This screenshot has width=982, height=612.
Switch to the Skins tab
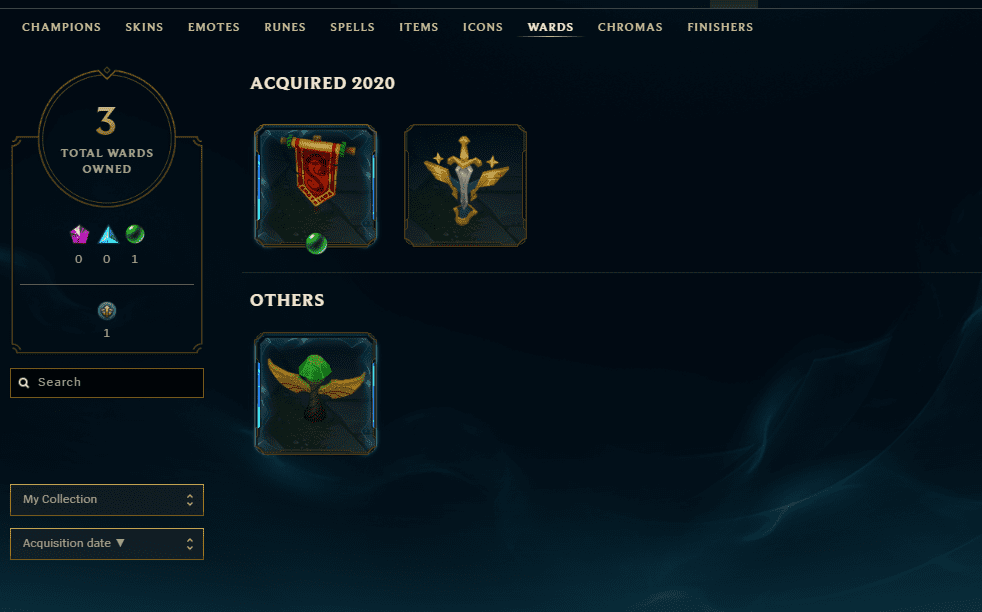coord(144,27)
